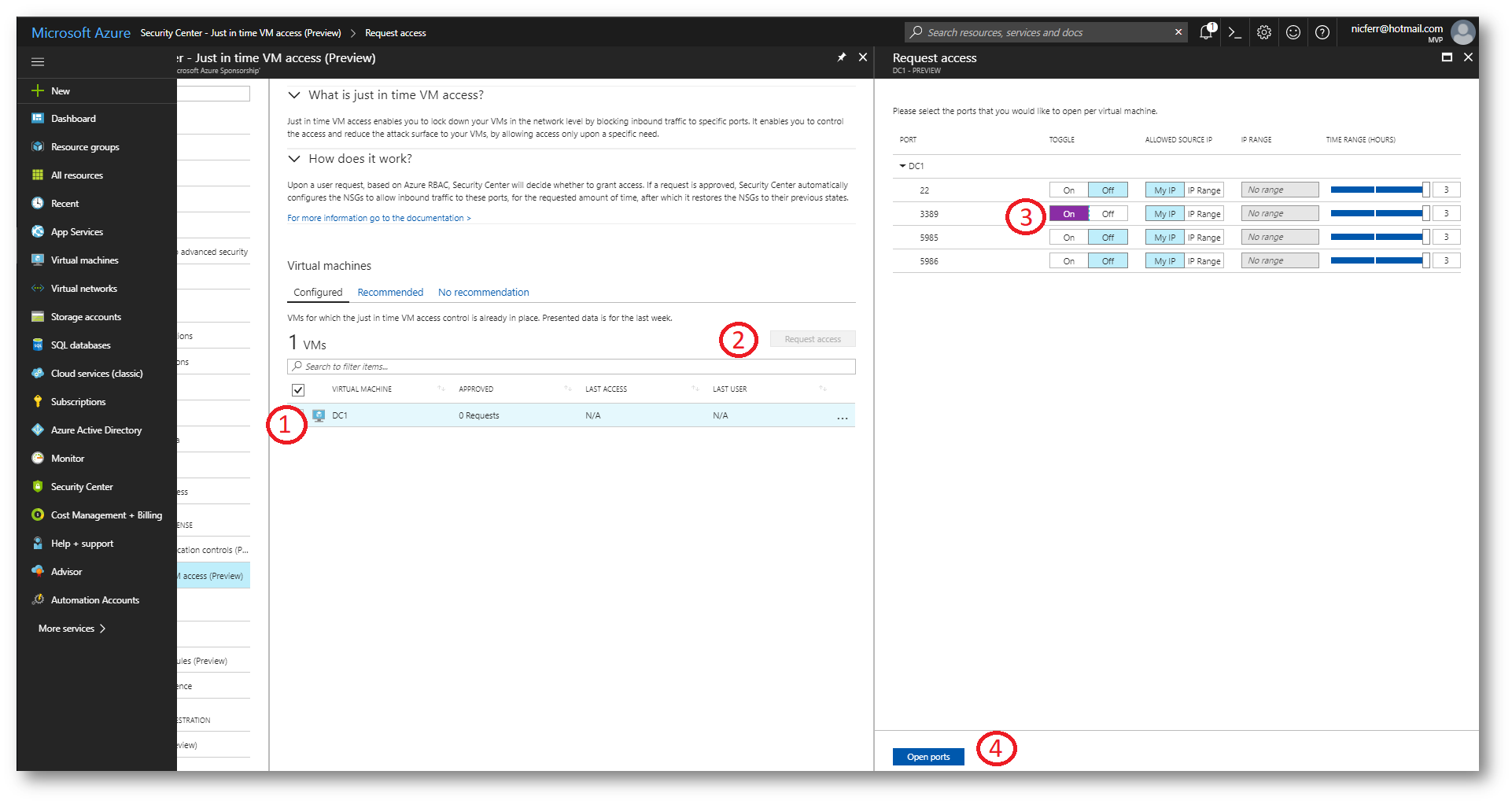Screen dimensions: 1512x804
Task: Switch to No recommendation tab
Action: 483,293
